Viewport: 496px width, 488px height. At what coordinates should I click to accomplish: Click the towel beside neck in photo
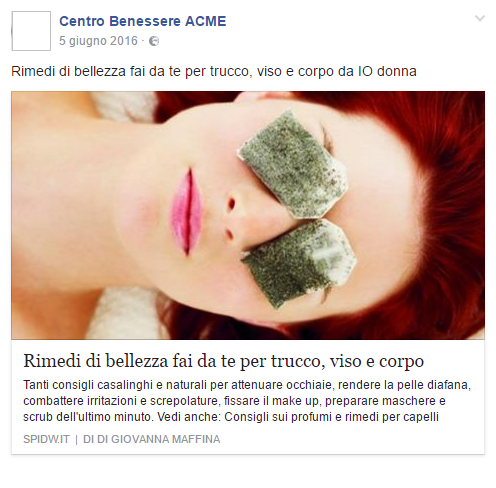(x=120, y=312)
